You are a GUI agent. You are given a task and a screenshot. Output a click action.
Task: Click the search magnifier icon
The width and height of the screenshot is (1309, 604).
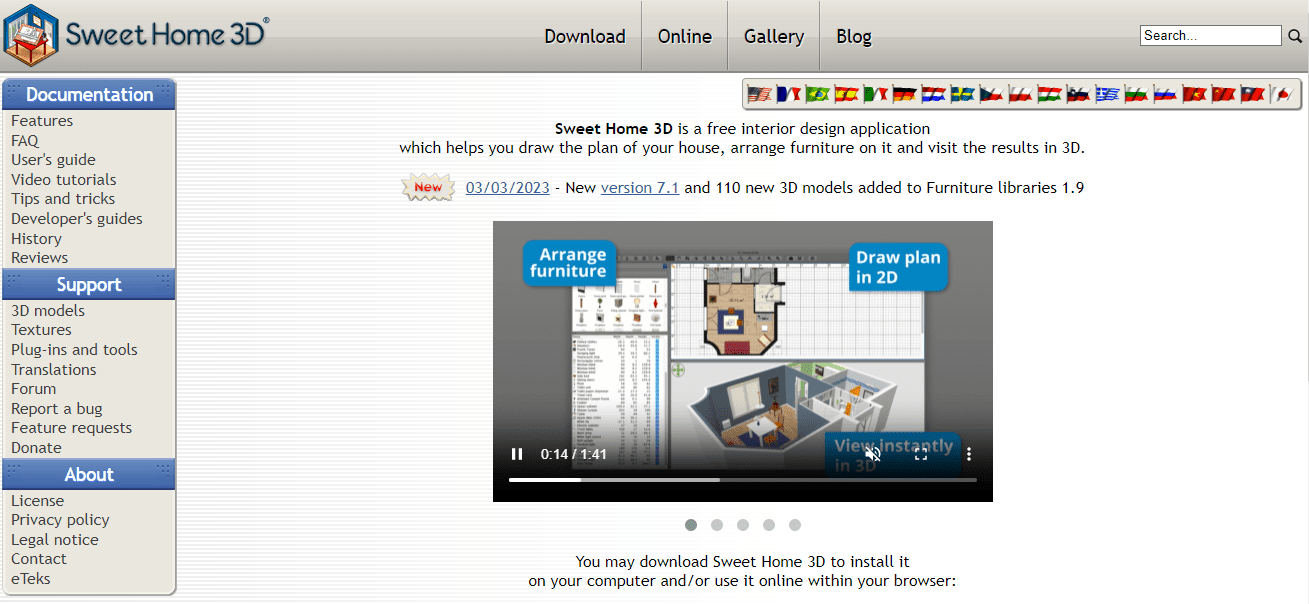point(1295,36)
